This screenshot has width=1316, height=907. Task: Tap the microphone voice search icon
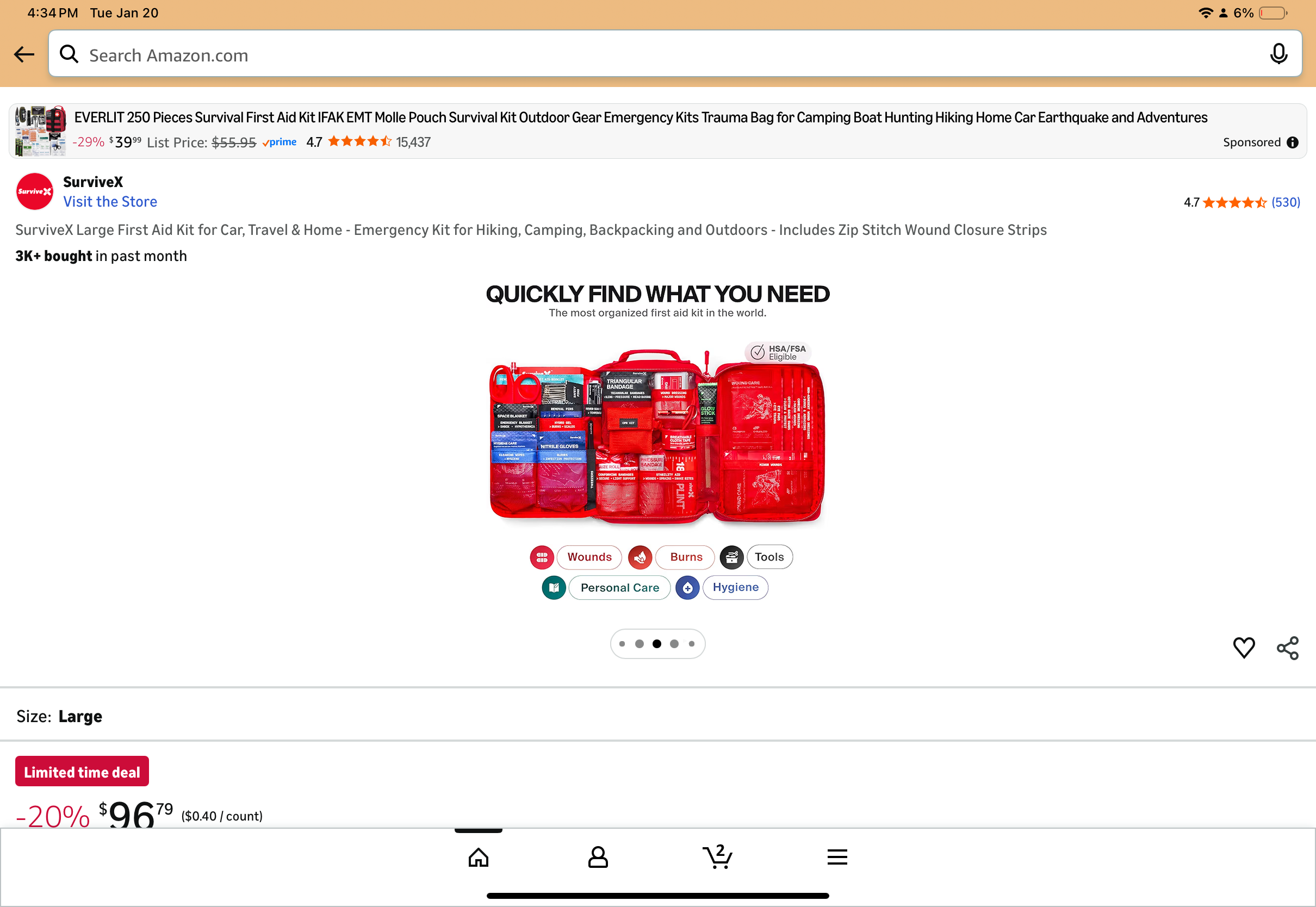[x=1278, y=54]
